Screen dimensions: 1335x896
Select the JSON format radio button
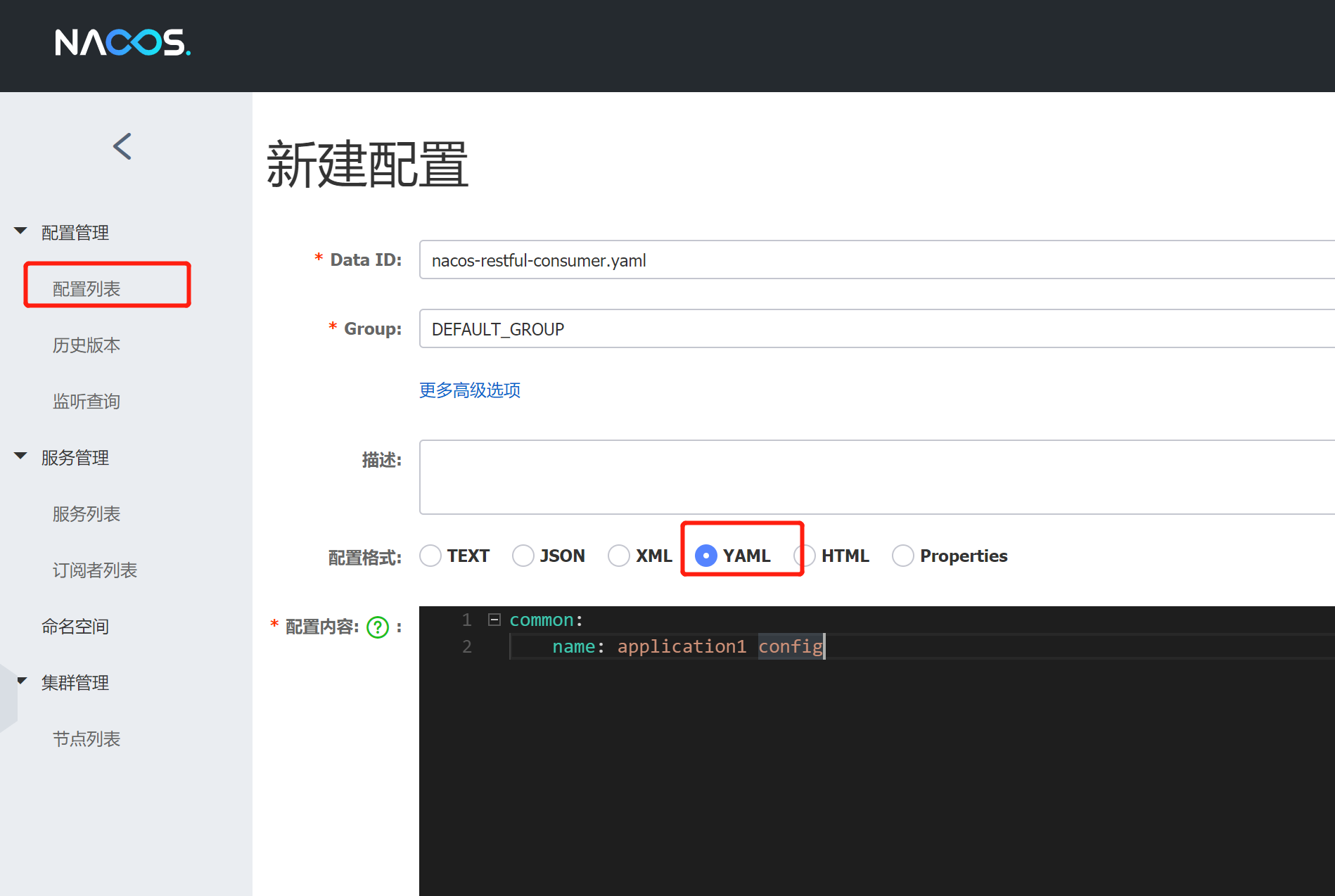click(x=523, y=556)
